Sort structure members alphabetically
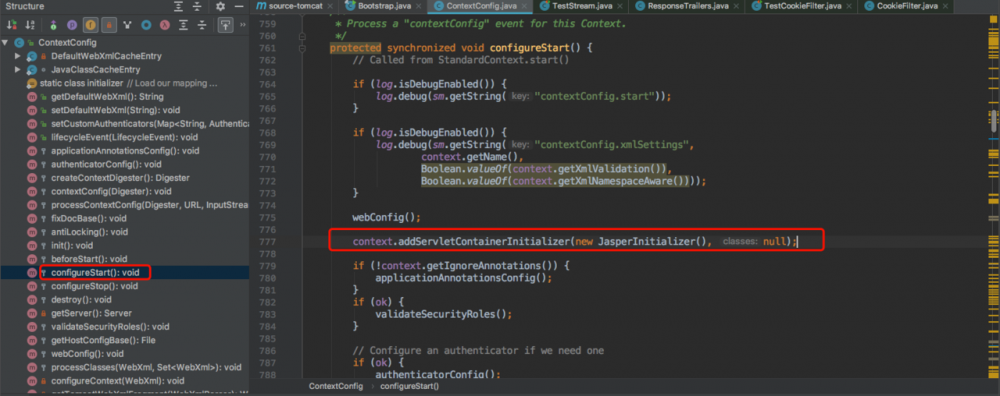 30,26
